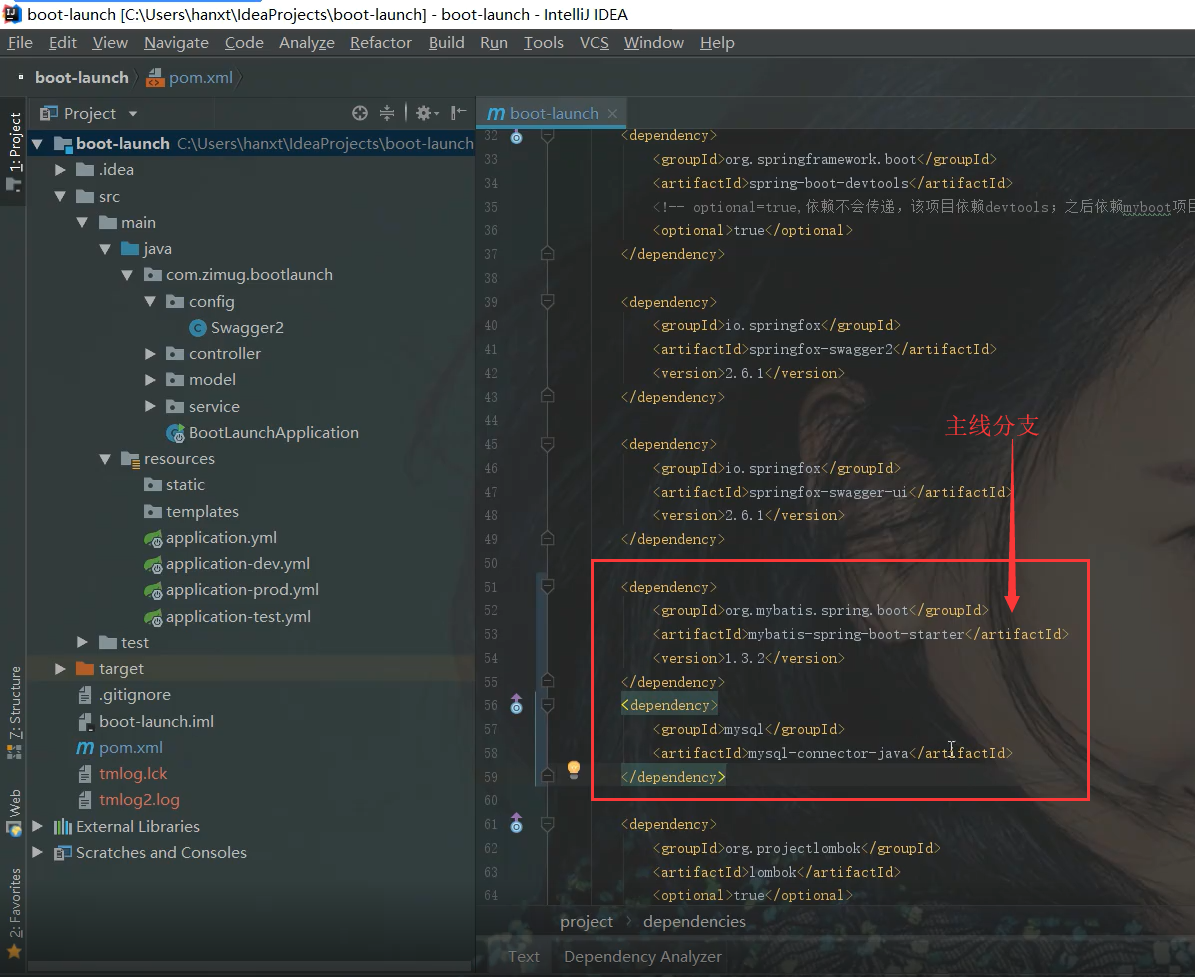Click the locate/scroll-from-source target icon

pos(360,114)
